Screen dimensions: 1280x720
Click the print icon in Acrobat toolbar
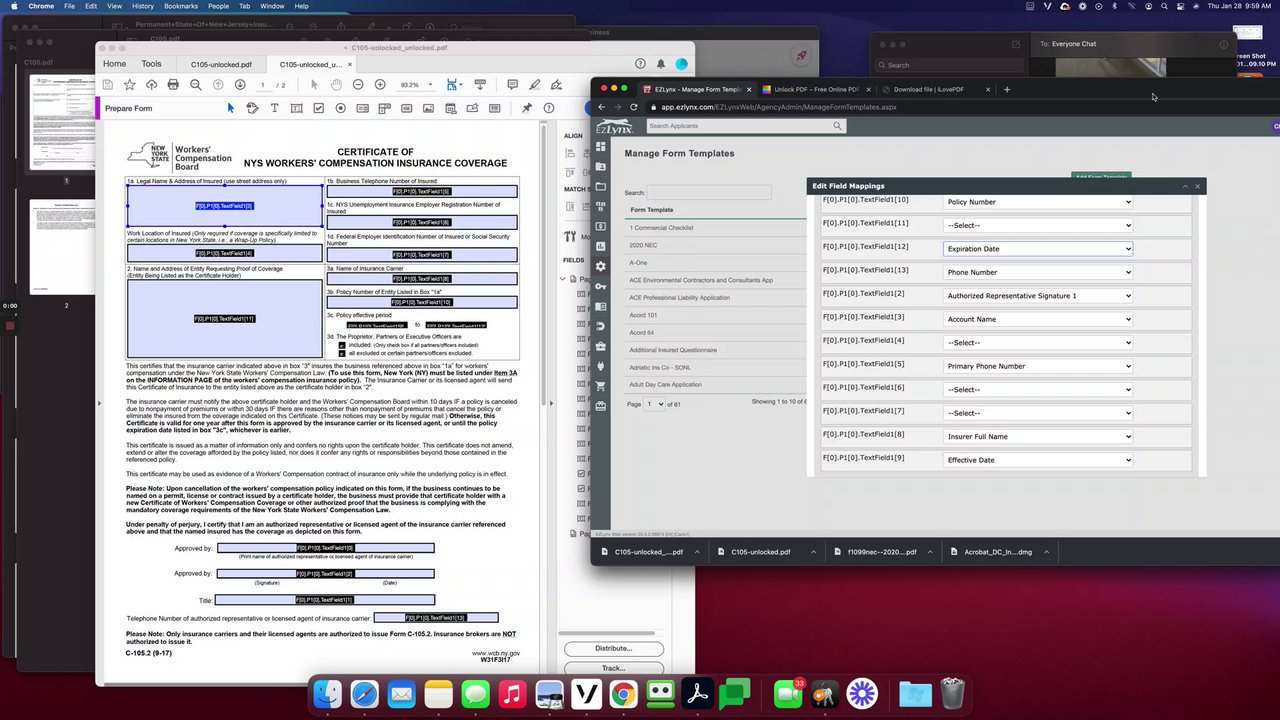pyautogui.click(x=173, y=85)
